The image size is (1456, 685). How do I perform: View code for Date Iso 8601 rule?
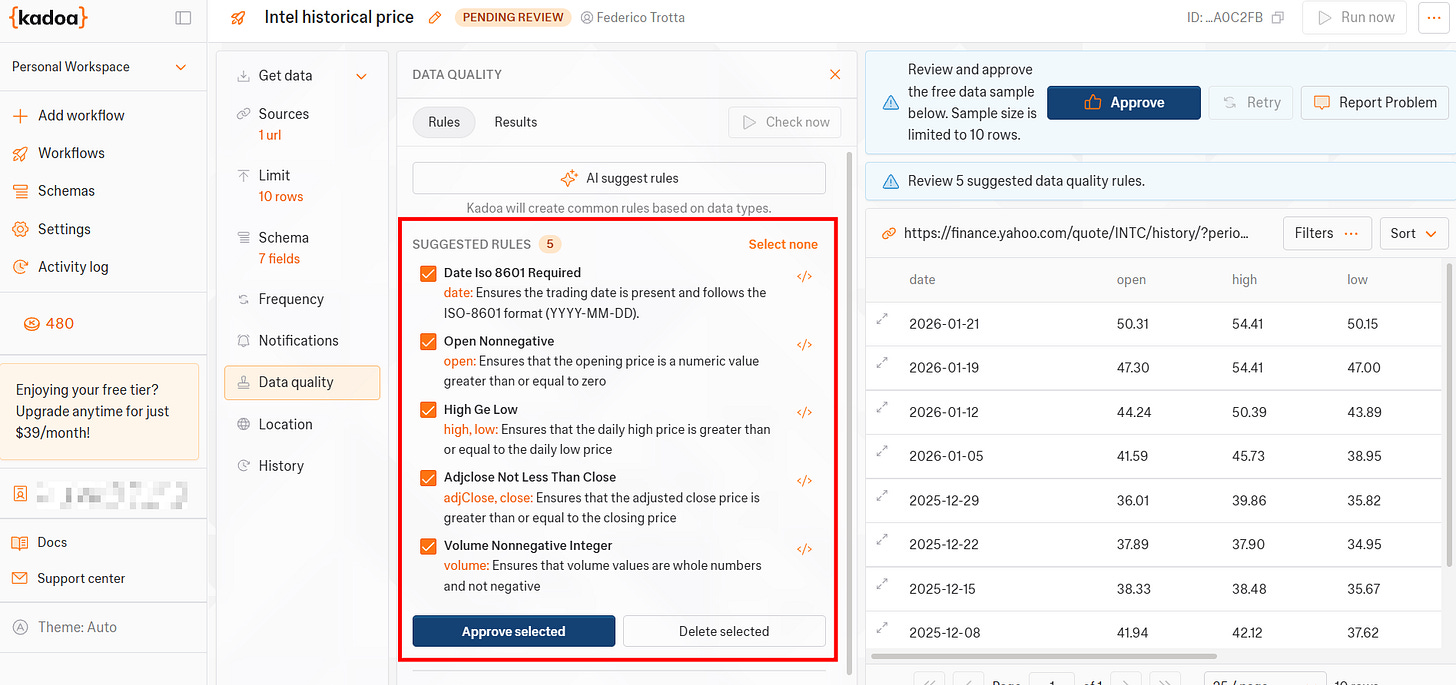[804, 277]
